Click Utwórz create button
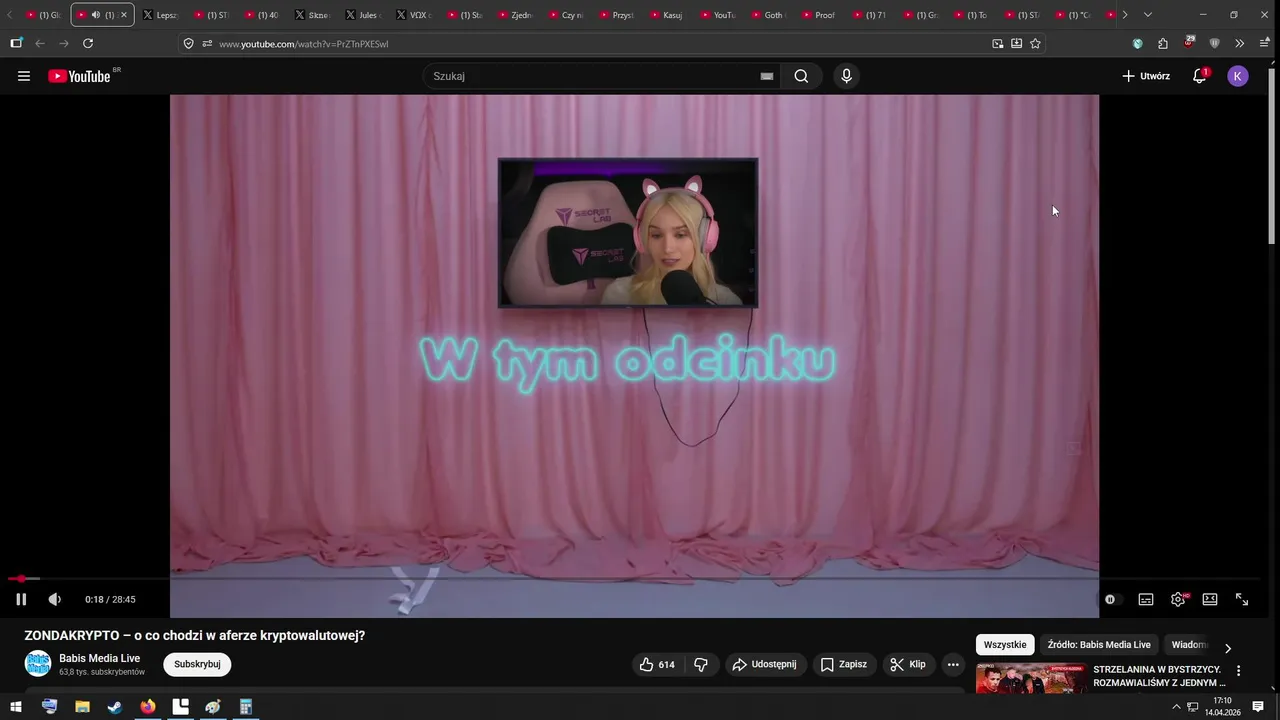Screen dimensions: 1280x720 (1146, 76)
